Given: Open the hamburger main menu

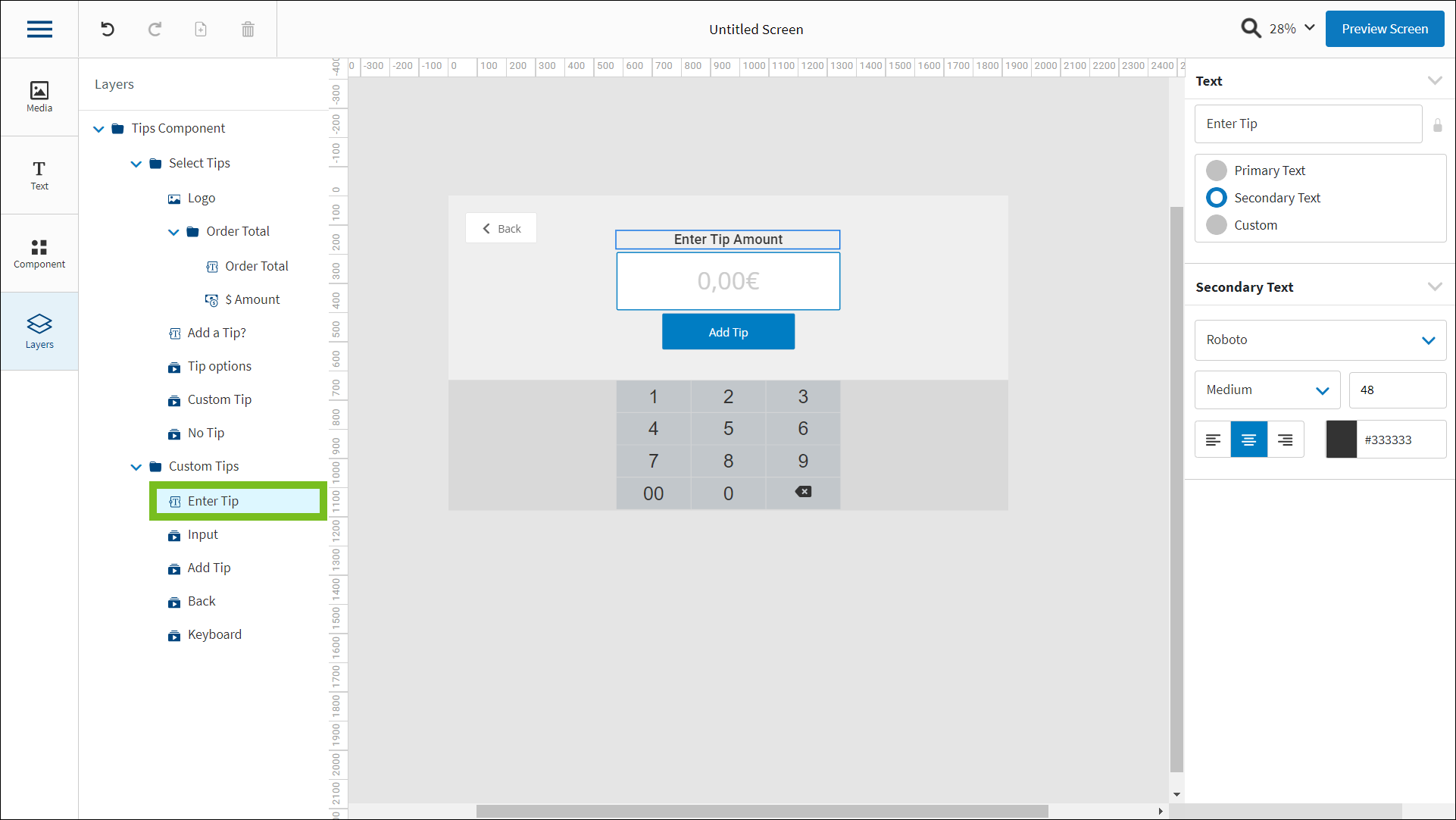Looking at the screenshot, I should [39, 30].
